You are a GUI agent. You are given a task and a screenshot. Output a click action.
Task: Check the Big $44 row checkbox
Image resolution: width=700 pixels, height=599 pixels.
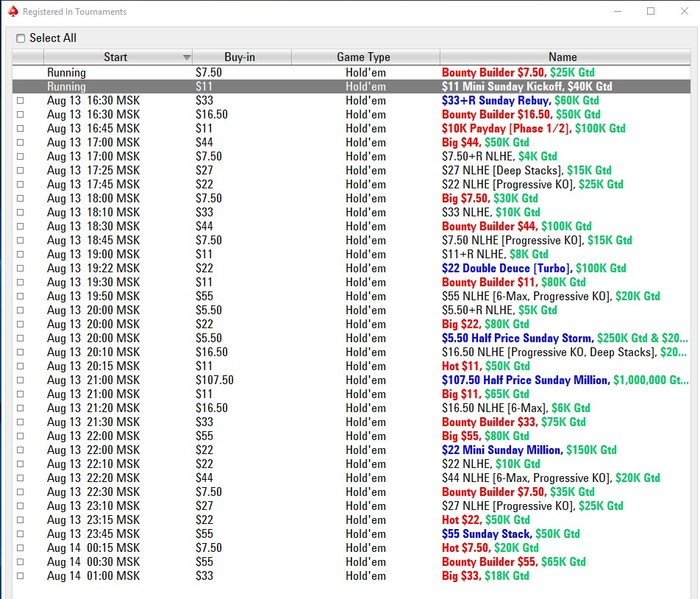(x=21, y=142)
